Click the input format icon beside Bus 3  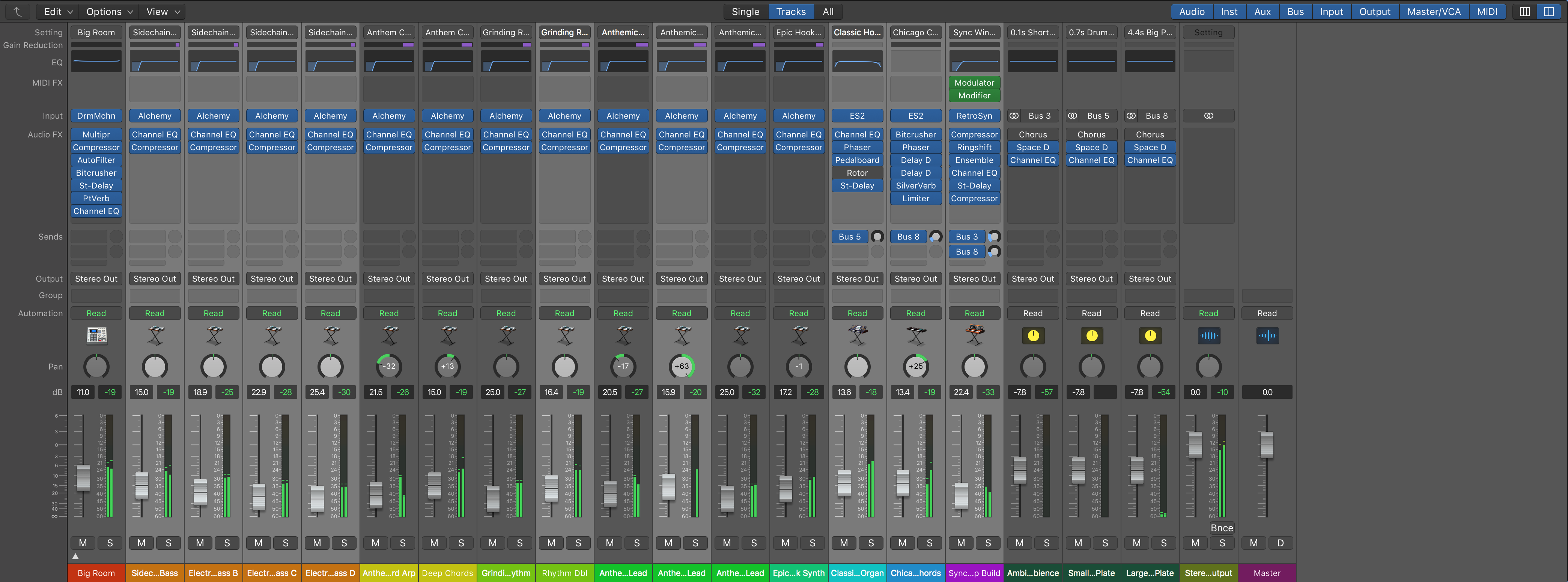pos(1014,116)
